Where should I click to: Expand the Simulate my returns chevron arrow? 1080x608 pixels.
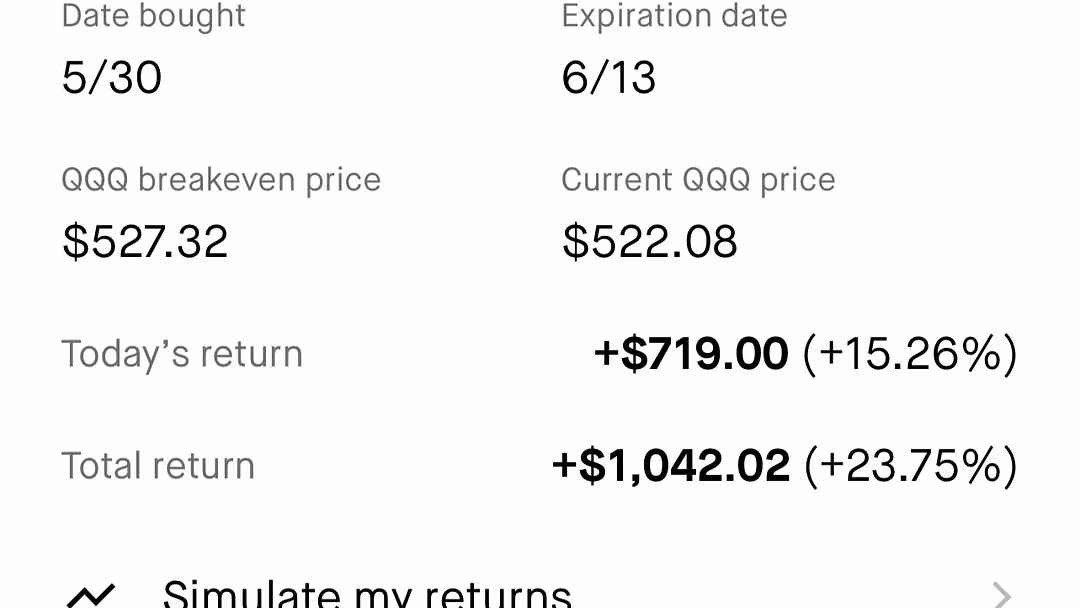pos(1001,596)
